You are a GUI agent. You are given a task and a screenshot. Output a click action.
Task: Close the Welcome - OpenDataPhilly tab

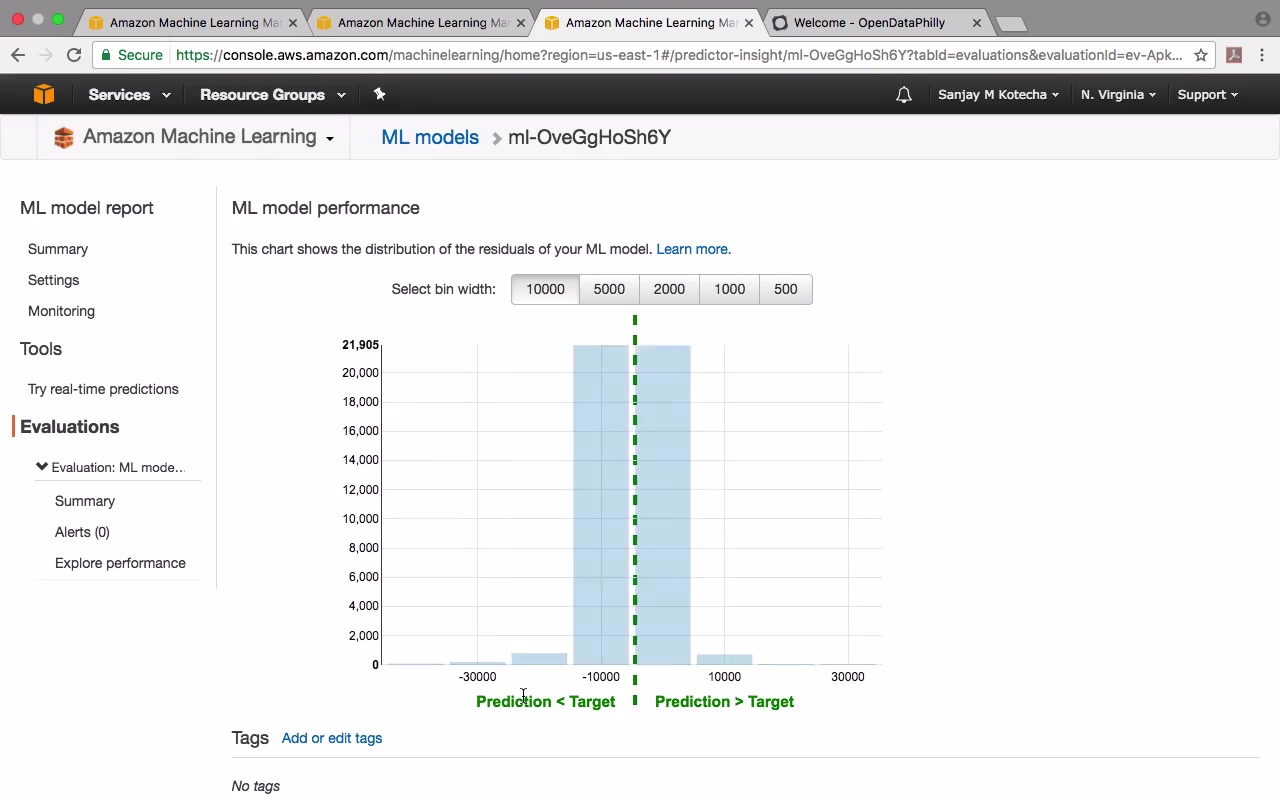[x=977, y=22]
